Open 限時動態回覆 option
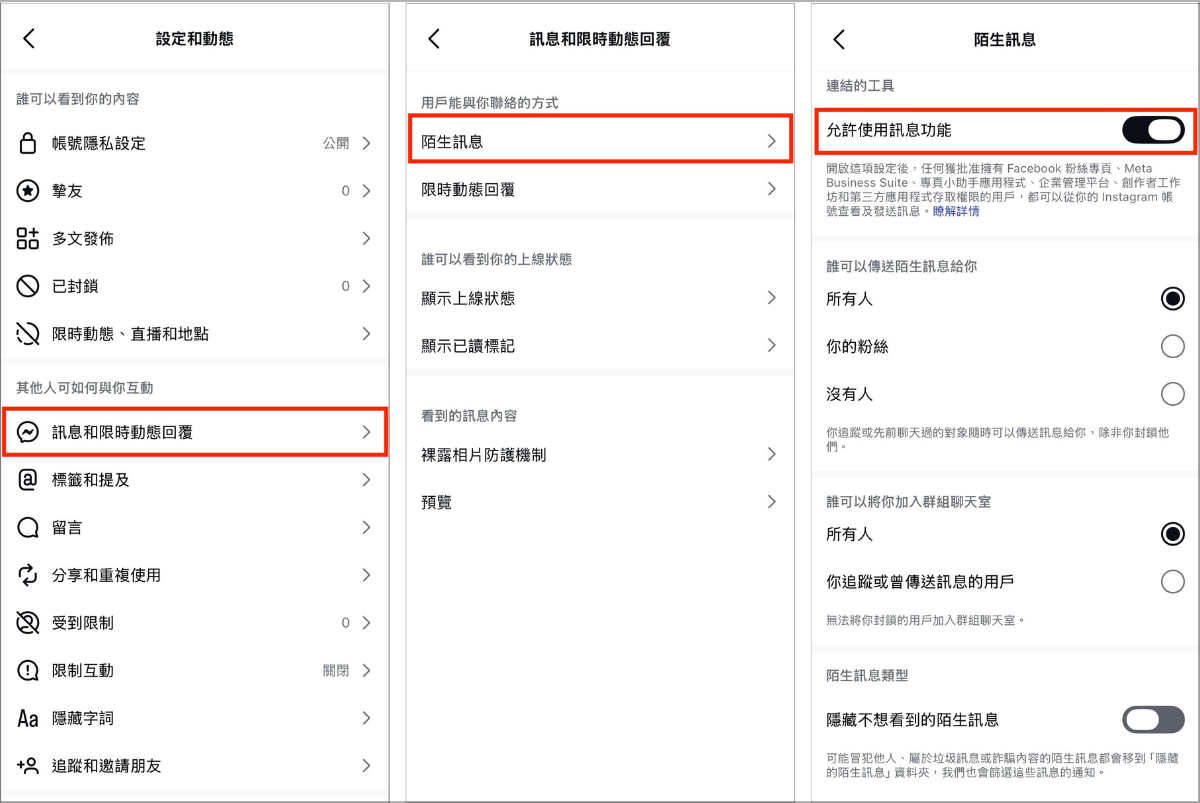Screen dimensions: 1200x803 pos(600,189)
